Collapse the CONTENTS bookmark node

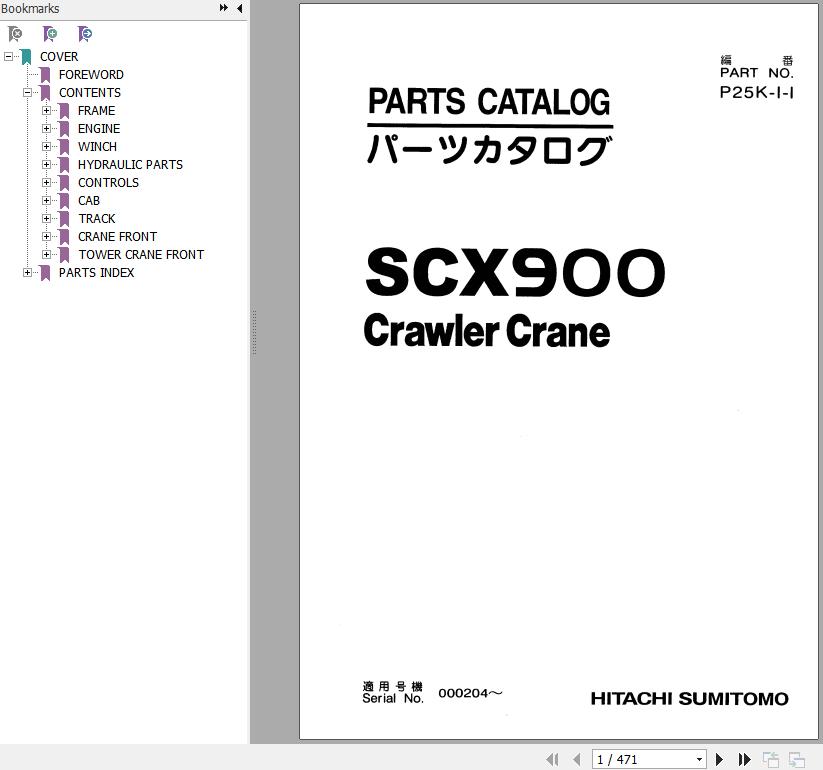[x=27, y=92]
